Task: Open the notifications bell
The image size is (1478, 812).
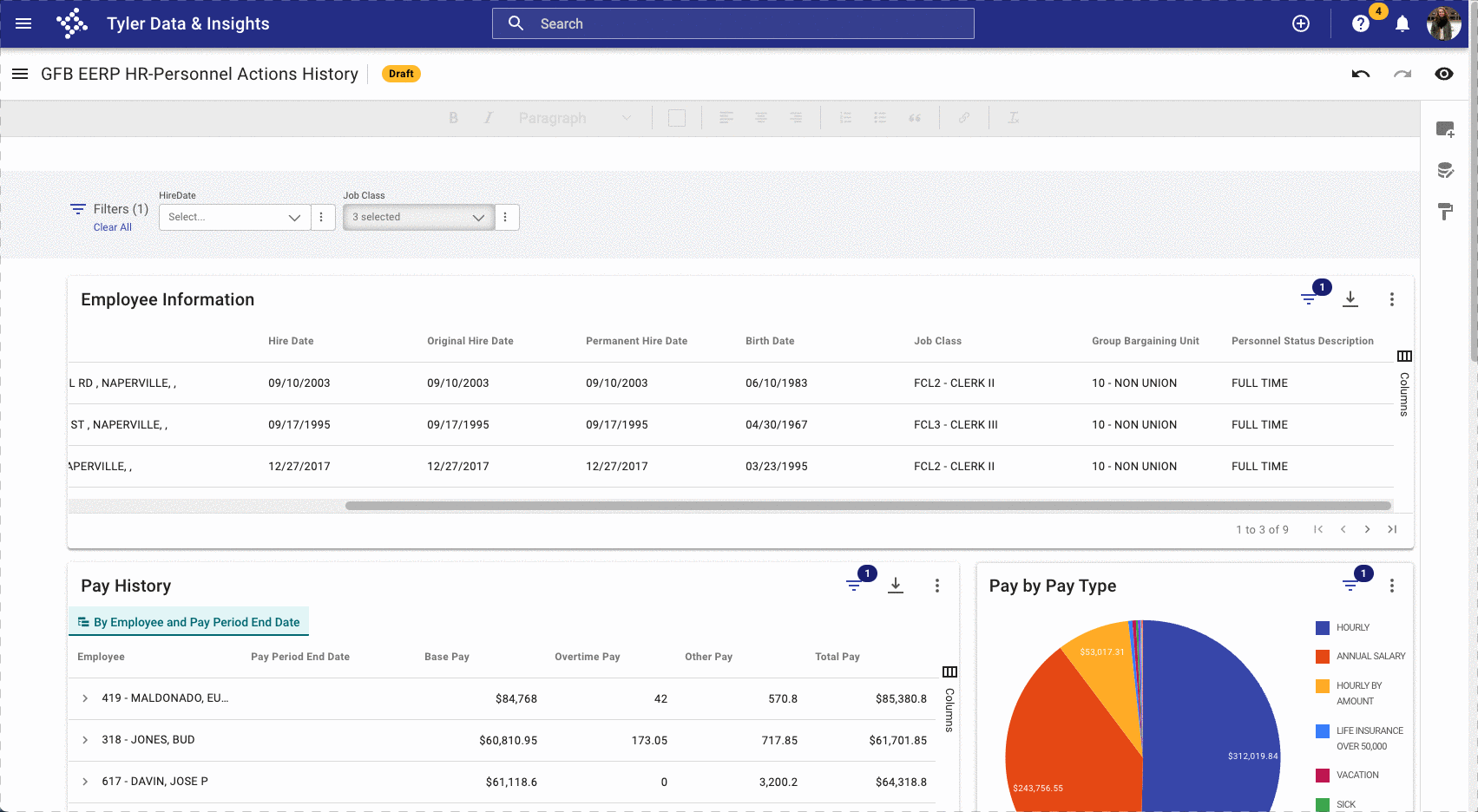Action: (1402, 23)
